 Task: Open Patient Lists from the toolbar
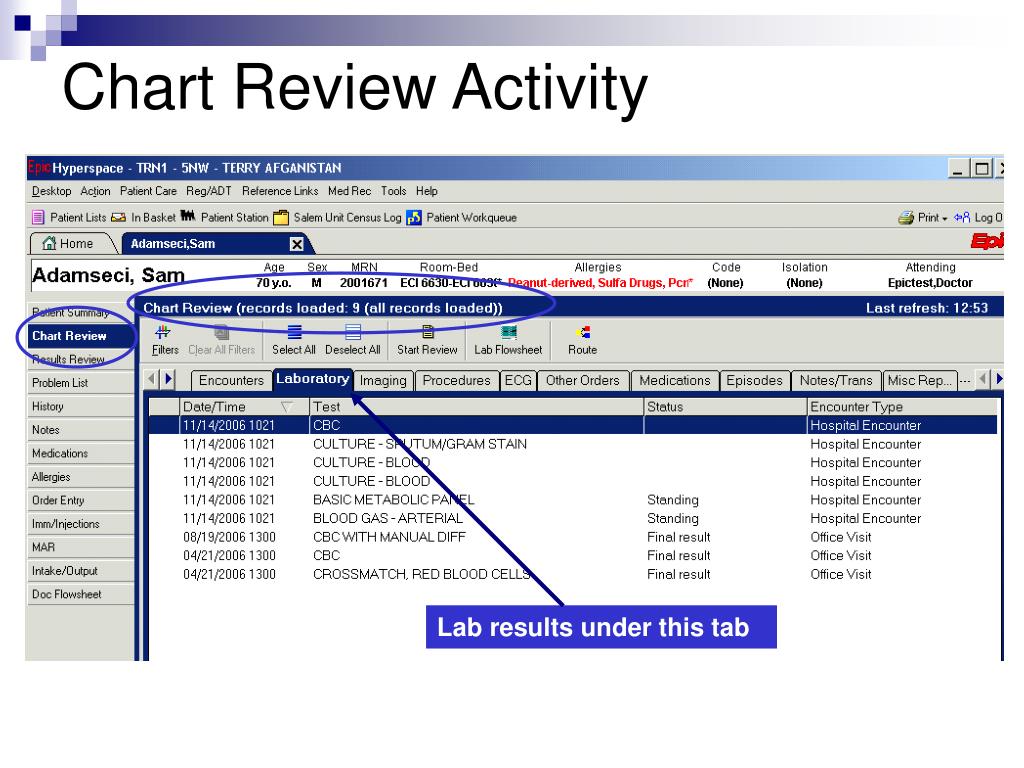69,217
